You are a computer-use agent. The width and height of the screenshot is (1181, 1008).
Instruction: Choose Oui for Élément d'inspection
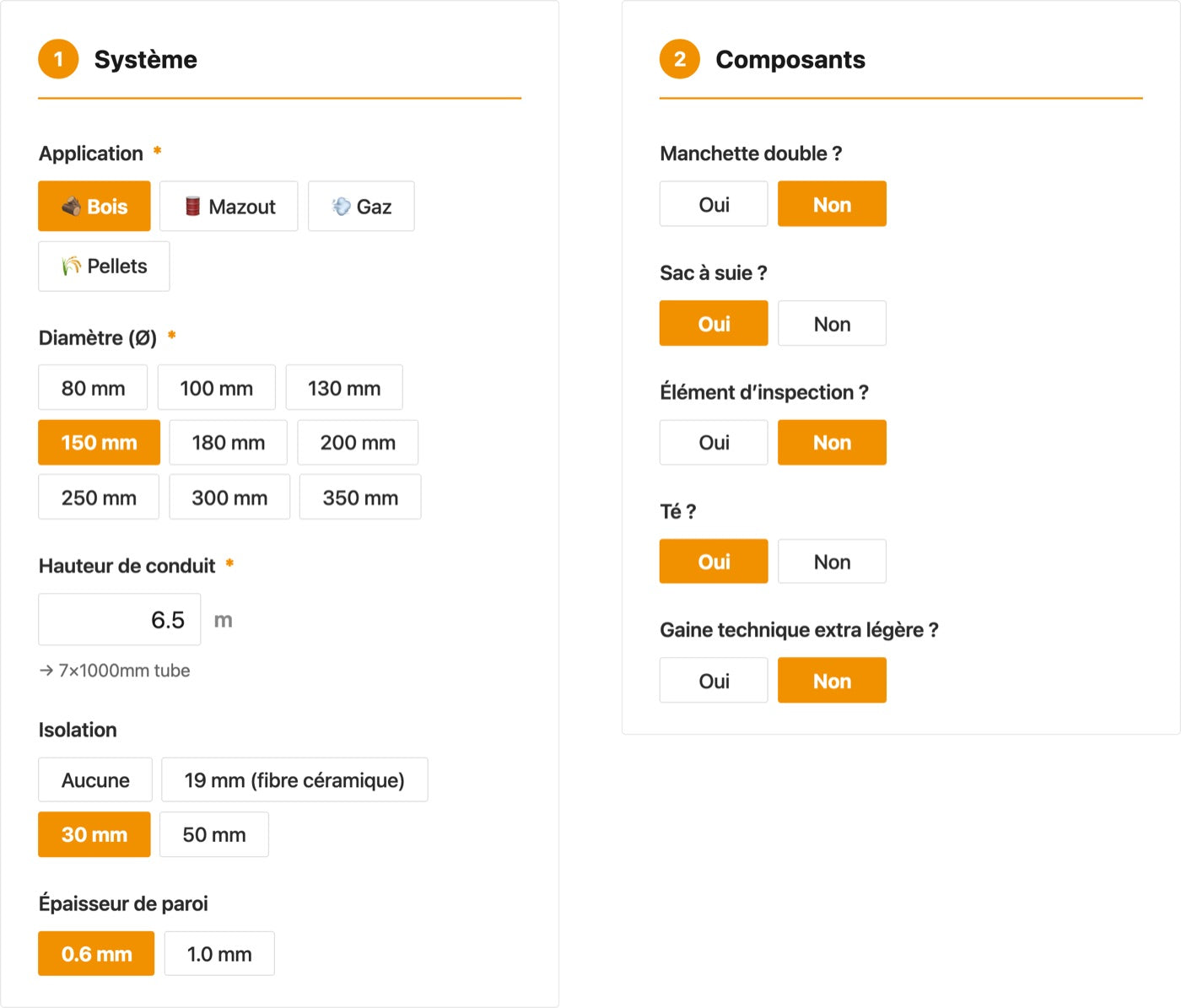tap(714, 443)
